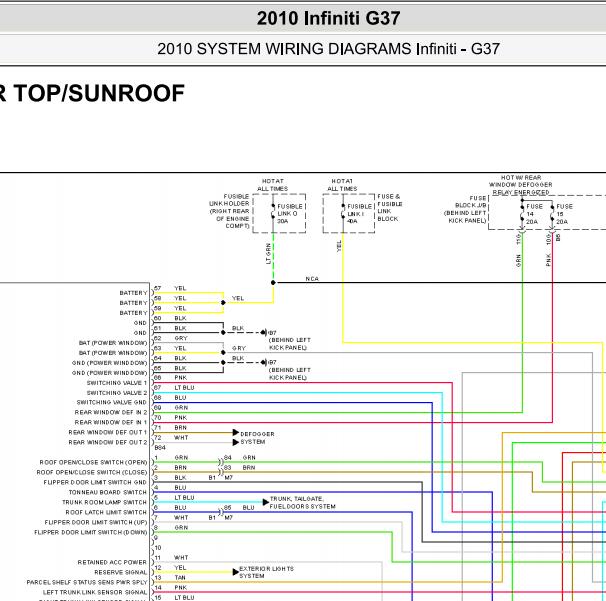Click the "NCA" wire label
This screenshot has height=601, width=606.
312,279
